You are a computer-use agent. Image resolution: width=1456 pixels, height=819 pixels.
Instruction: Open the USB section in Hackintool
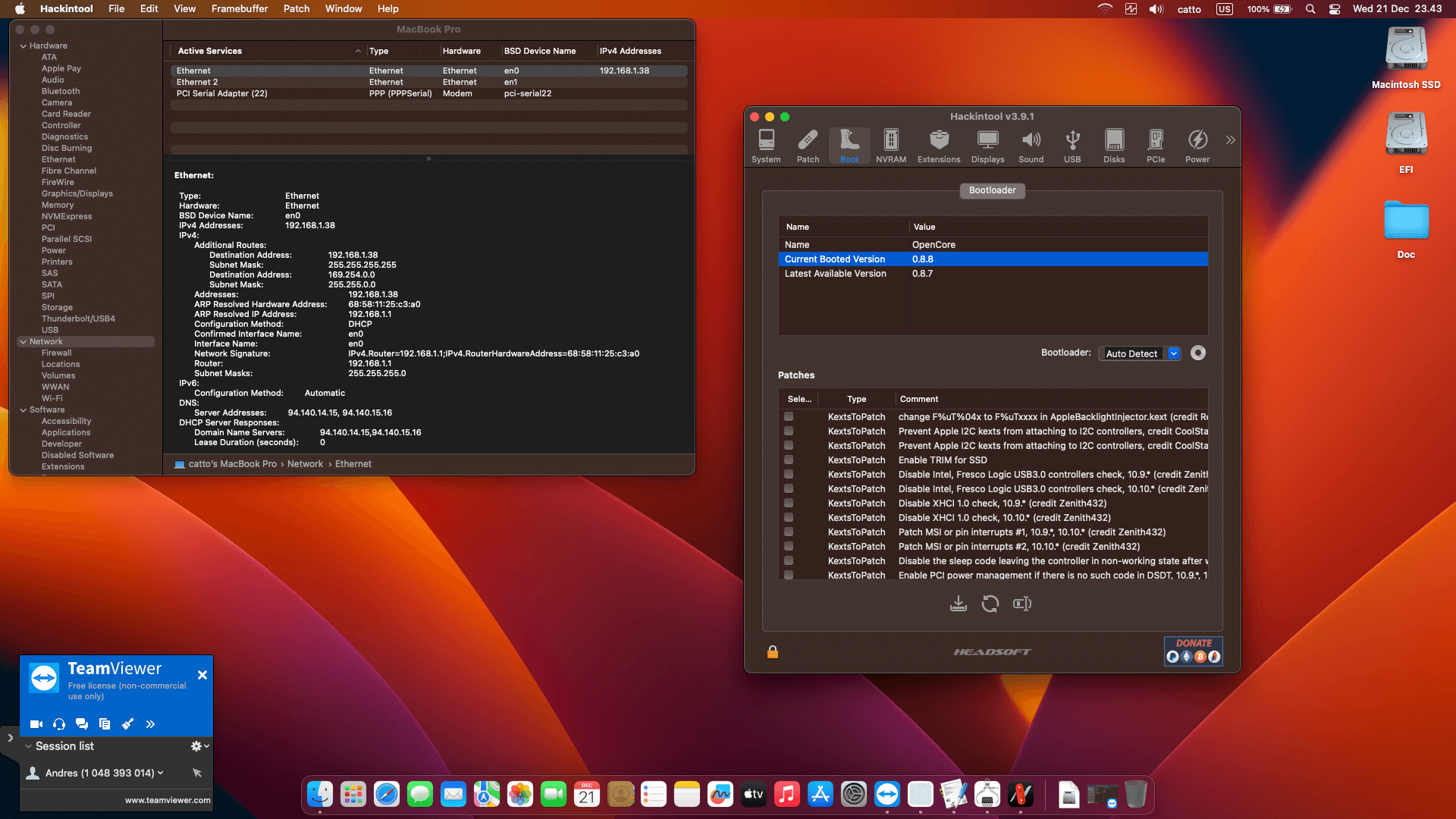(1072, 146)
